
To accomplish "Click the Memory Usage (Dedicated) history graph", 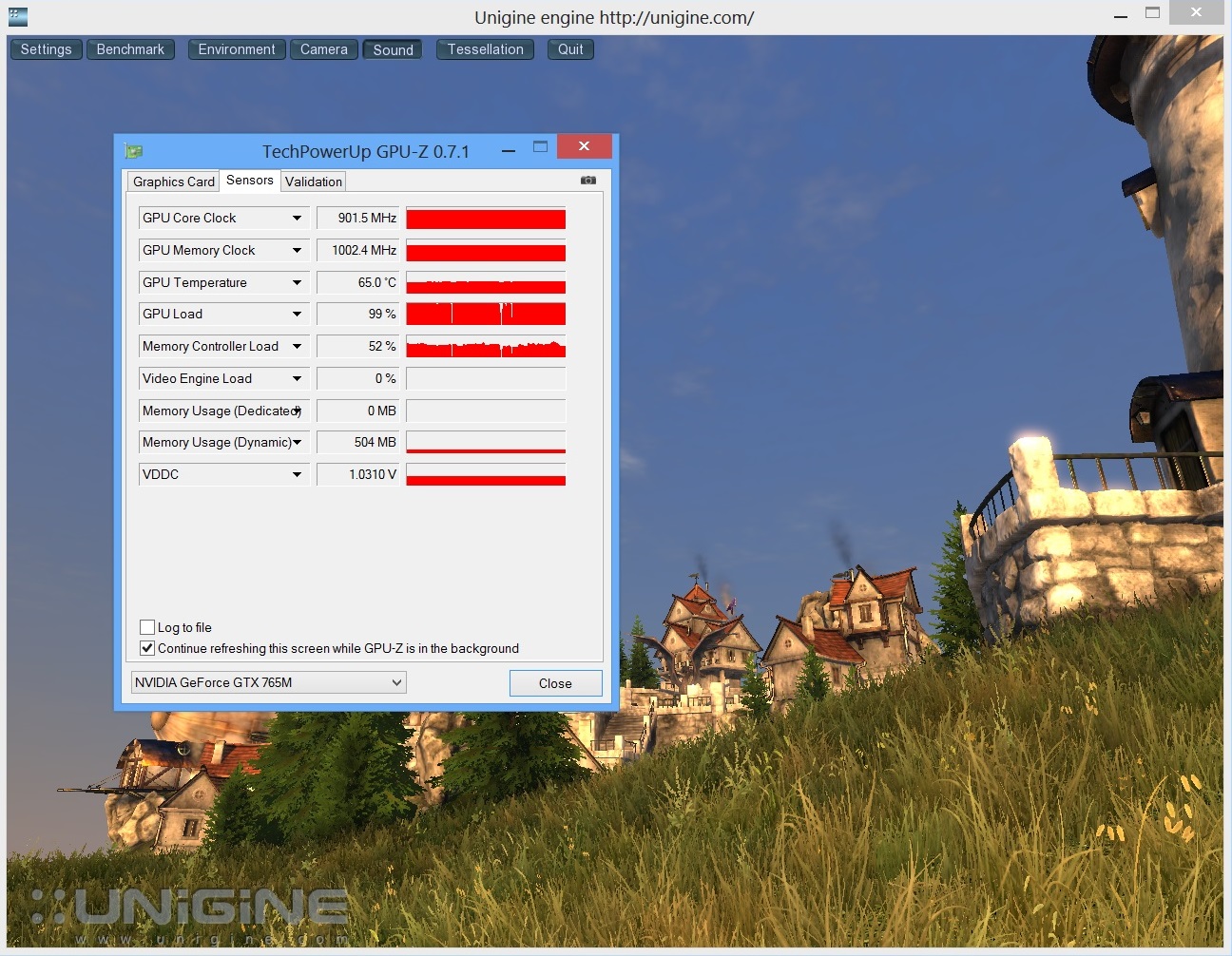I will 486,411.
